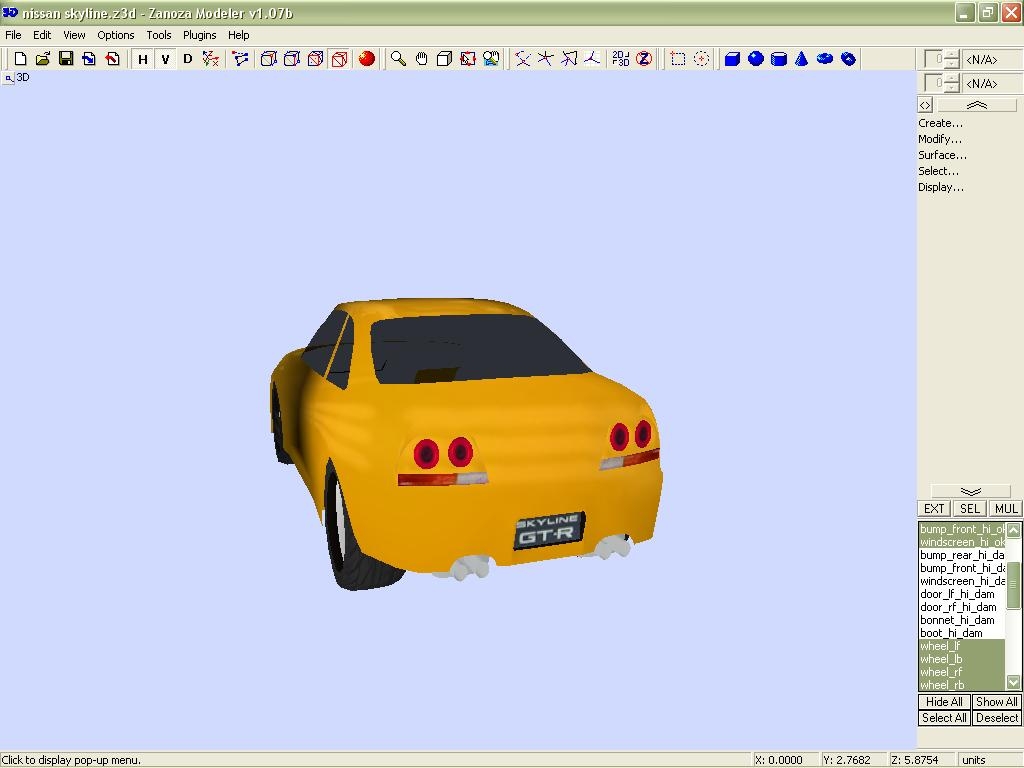Viewport: 1024px width, 768px height.
Task: Toggle the H axis constraint button
Action: coord(142,59)
